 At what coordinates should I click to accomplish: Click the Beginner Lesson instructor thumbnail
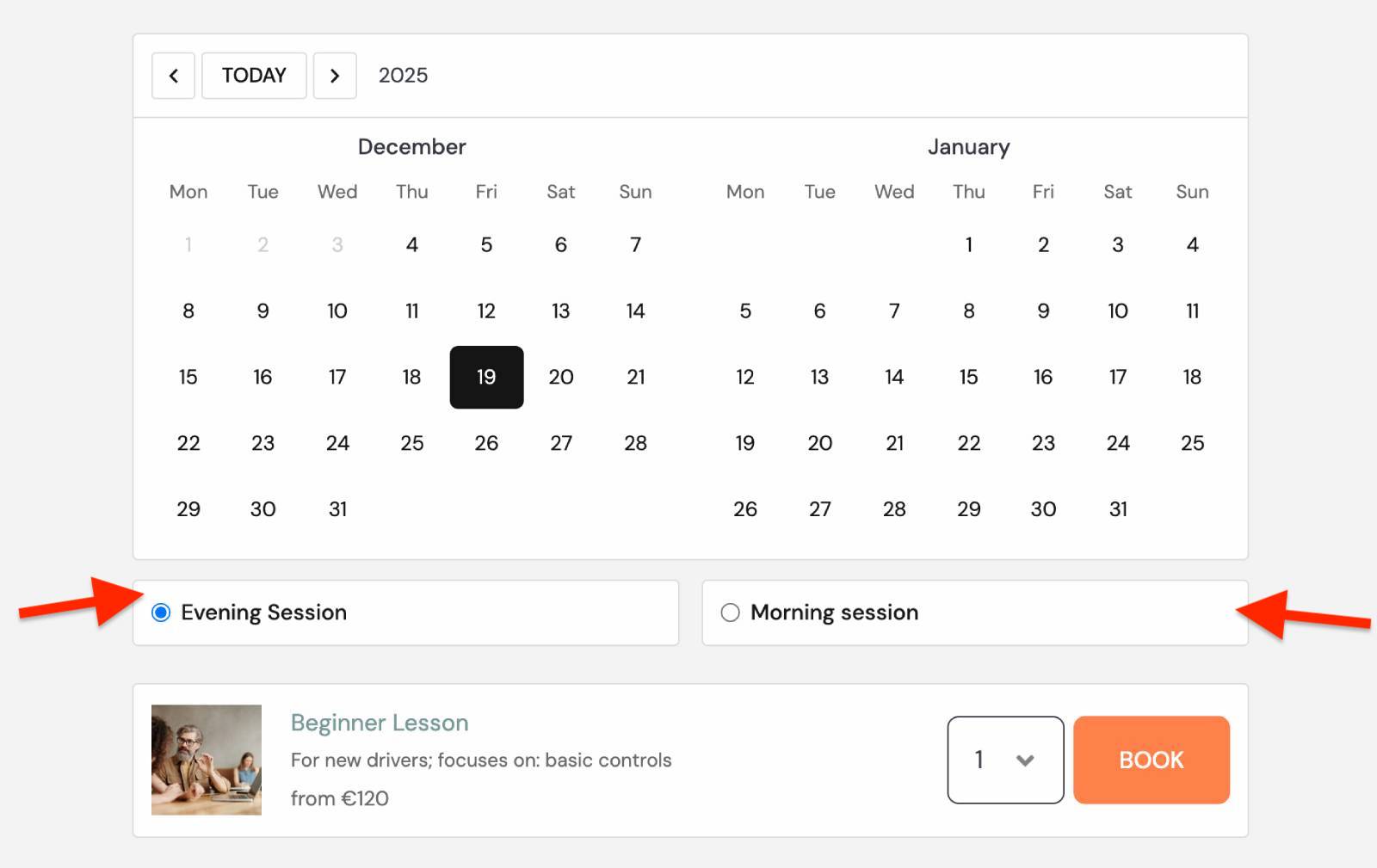tap(207, 760)
